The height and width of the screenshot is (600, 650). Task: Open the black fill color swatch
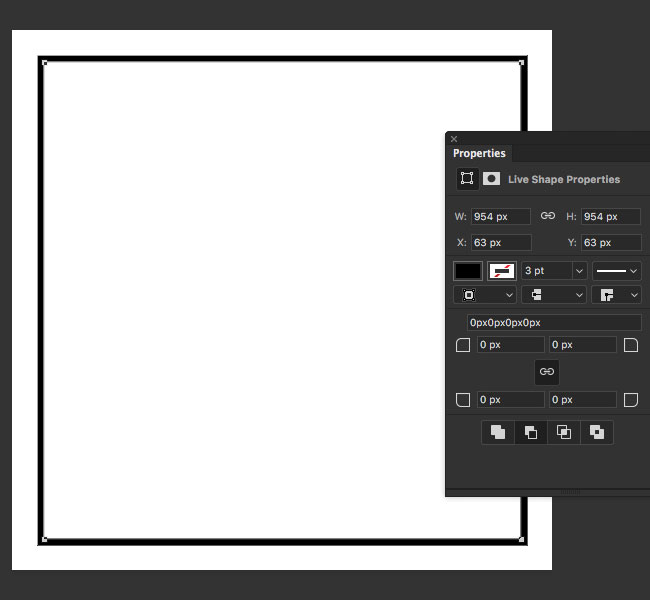pos(468,271)
